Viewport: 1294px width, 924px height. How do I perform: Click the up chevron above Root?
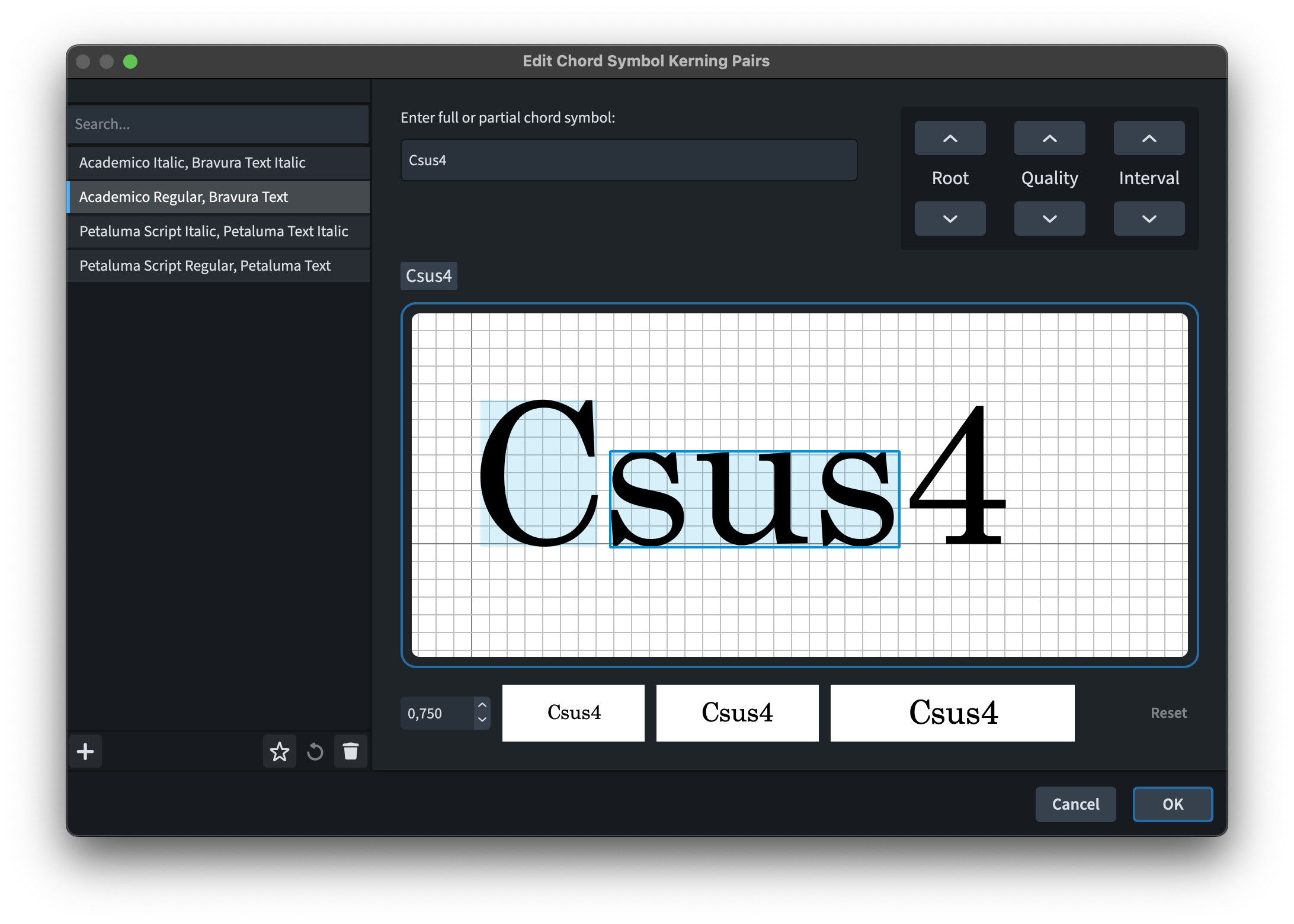(x=950, y=138)
